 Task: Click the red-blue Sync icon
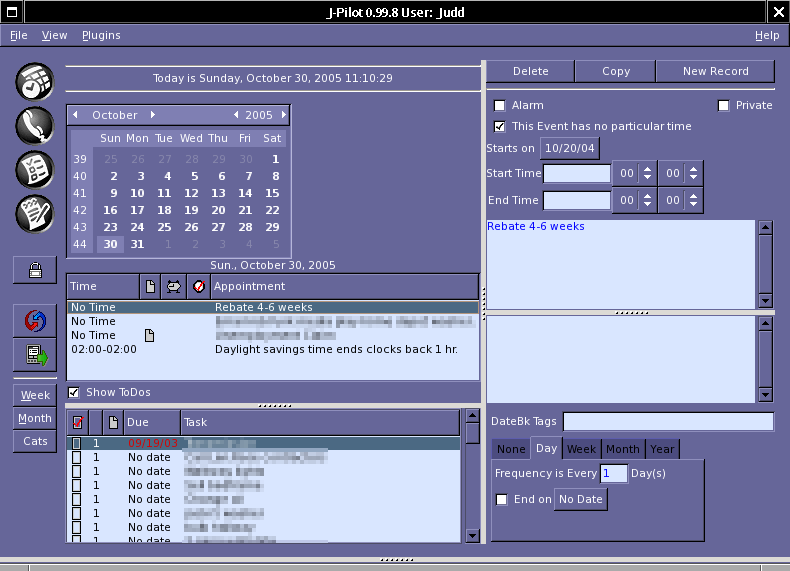pyautogui.click(x=35, y=320)
